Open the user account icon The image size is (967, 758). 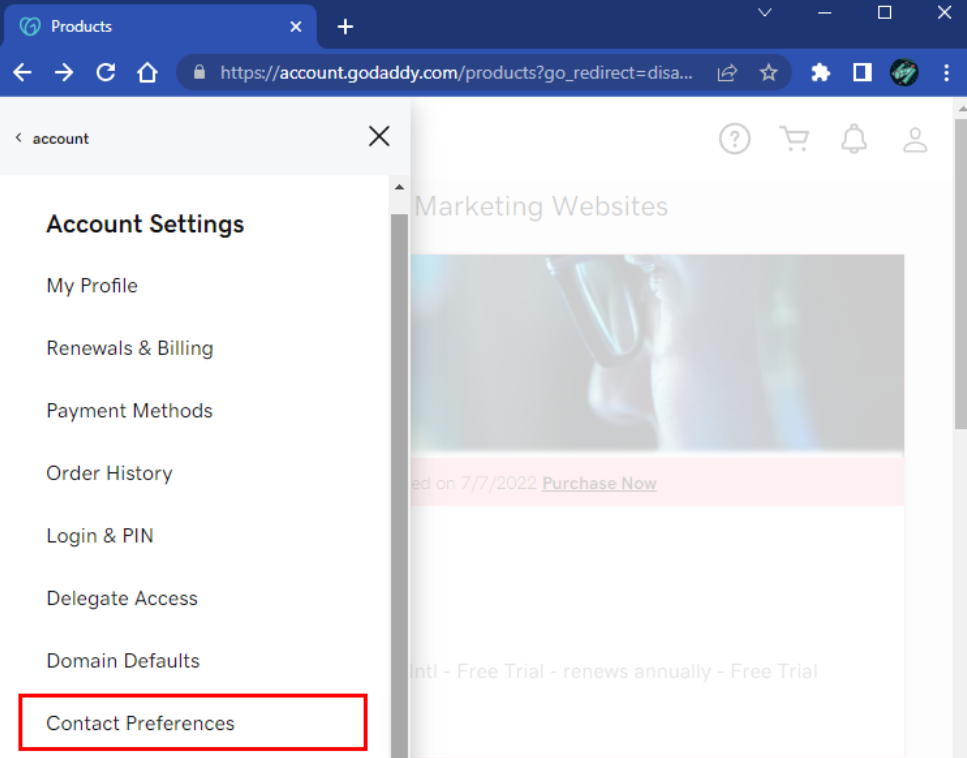915,139
